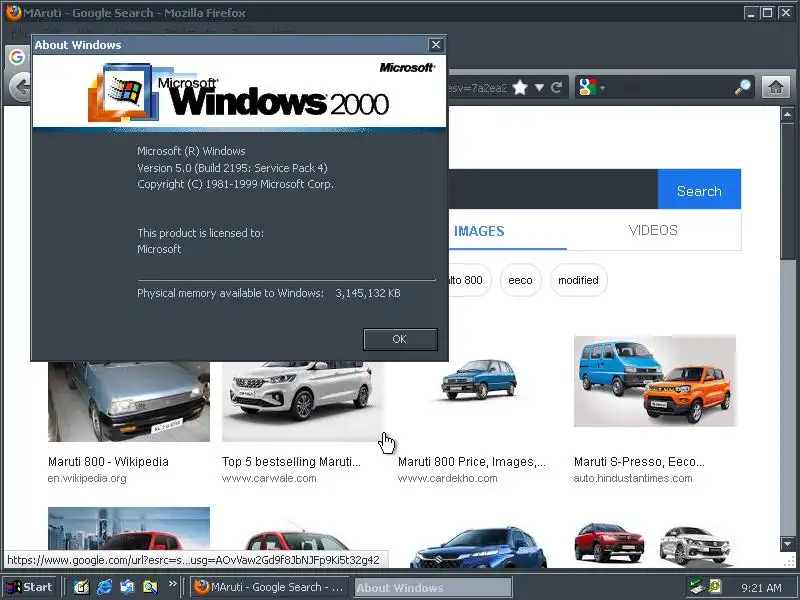Viewport: 800px width, 600px height.
Task: Click the blue van and orange car thumbnail
Action: [655, 381]
